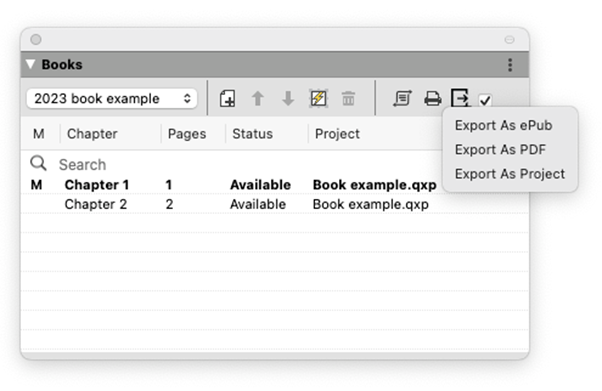Screen dimensions: 602x391
Task: Collapse the Books panel triangle
Action: click(x=31, y=64)
